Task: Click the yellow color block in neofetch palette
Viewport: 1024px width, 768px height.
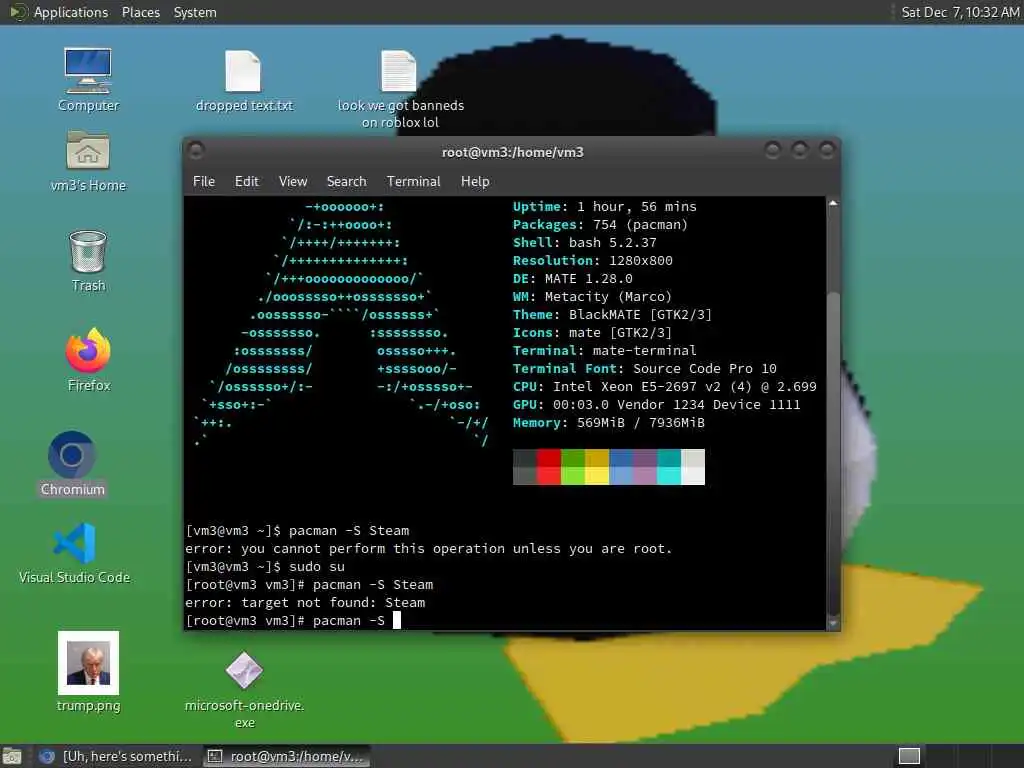Action: tap(597, 475)
